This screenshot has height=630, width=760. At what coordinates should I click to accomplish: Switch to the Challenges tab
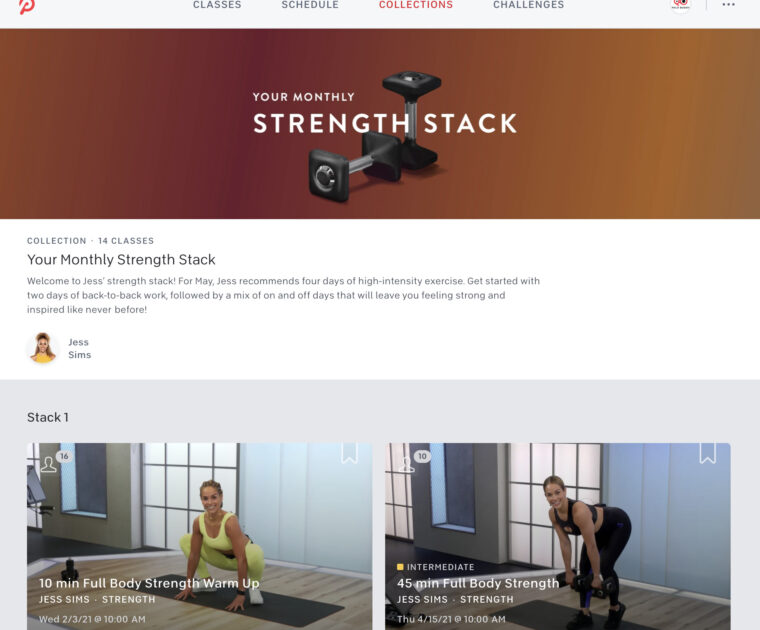click(x=529, y=5)
